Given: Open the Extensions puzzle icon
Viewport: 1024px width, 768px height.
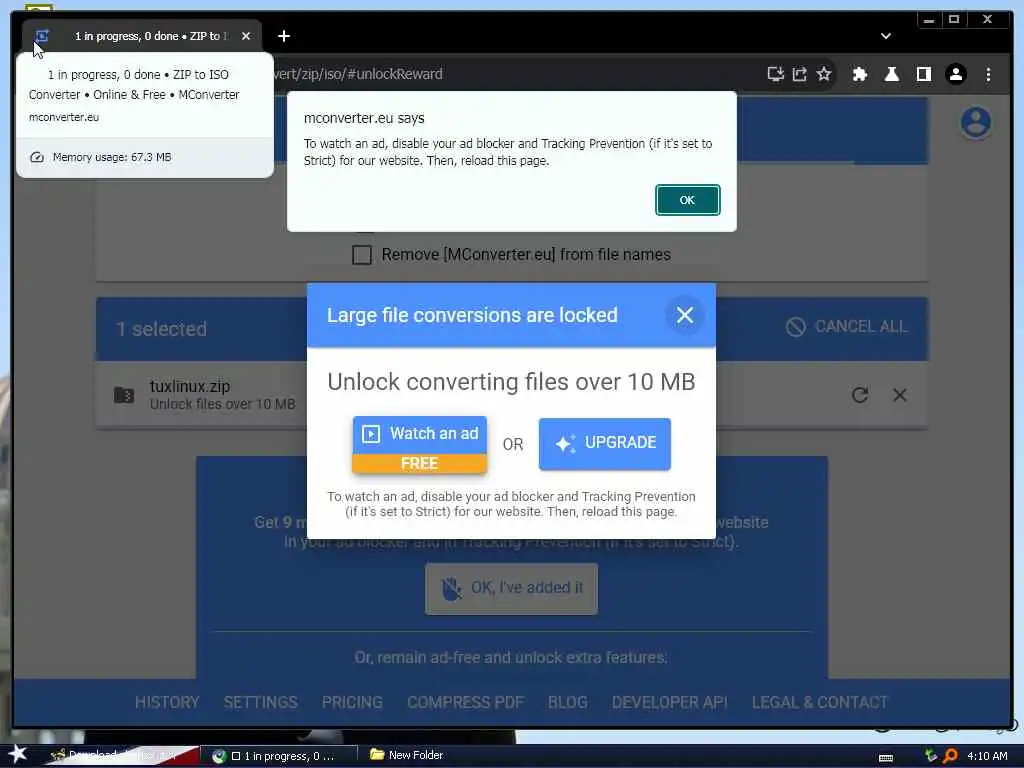Looking at the screenshot, I should pos(859,74).
